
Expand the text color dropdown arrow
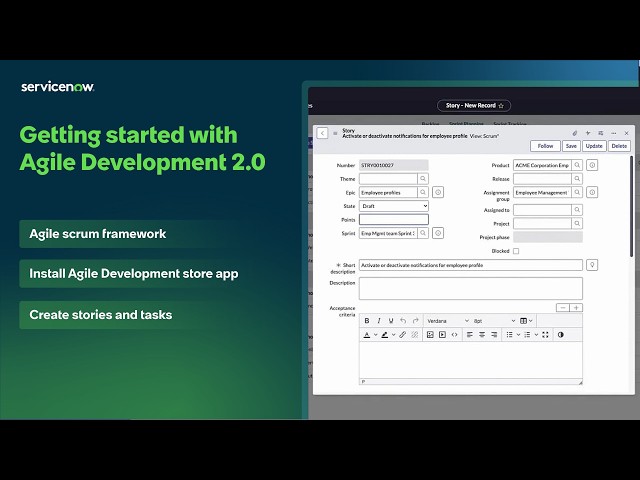(376, 335)
